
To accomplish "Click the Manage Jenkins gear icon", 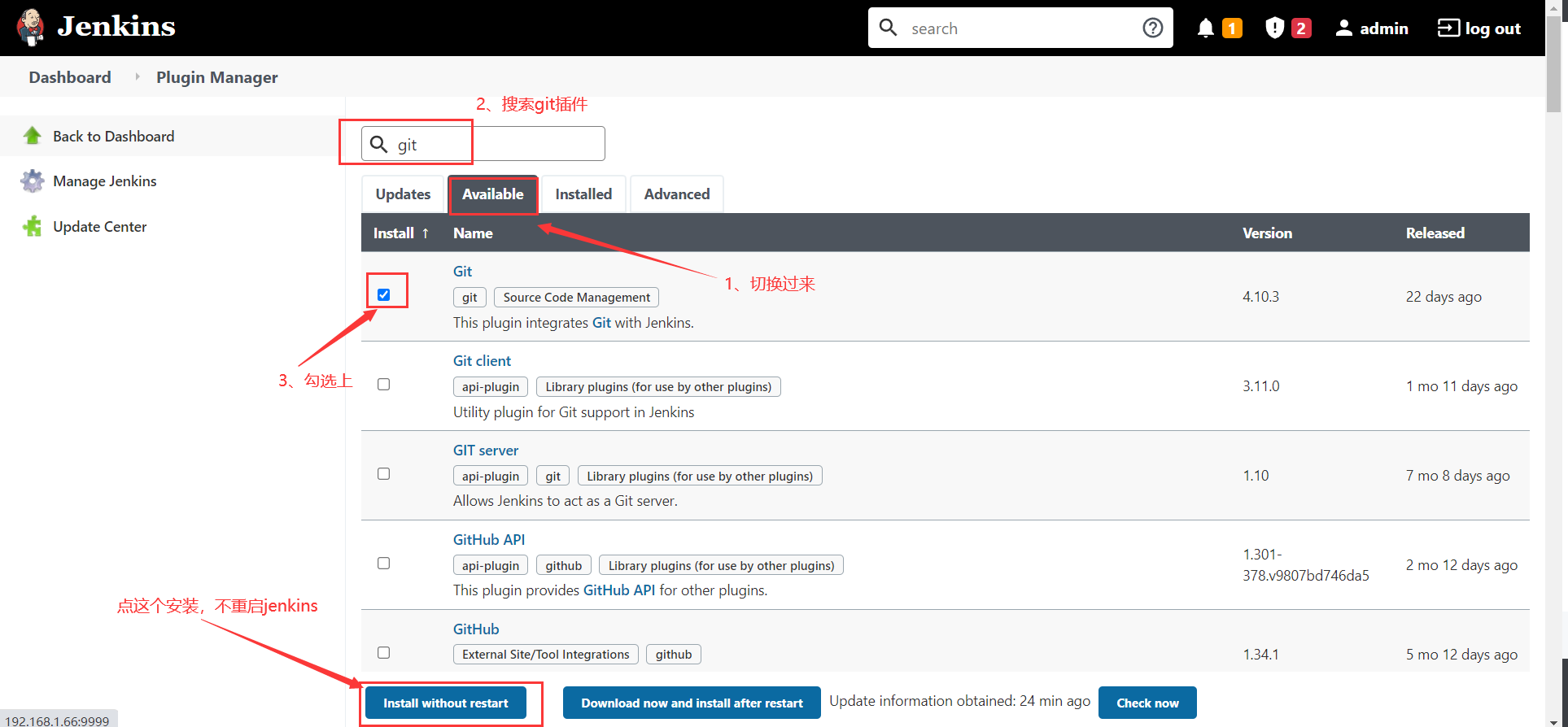I will (x=33, y=181).
